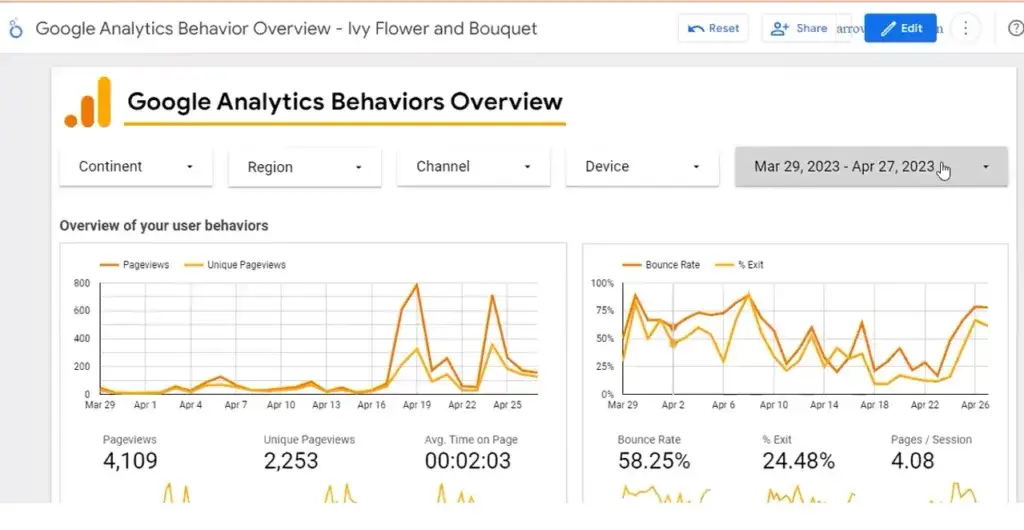Expand the Region filter dropdown
The height and width of the screenshot is (530, 1024).
click(x=304, y=168)
